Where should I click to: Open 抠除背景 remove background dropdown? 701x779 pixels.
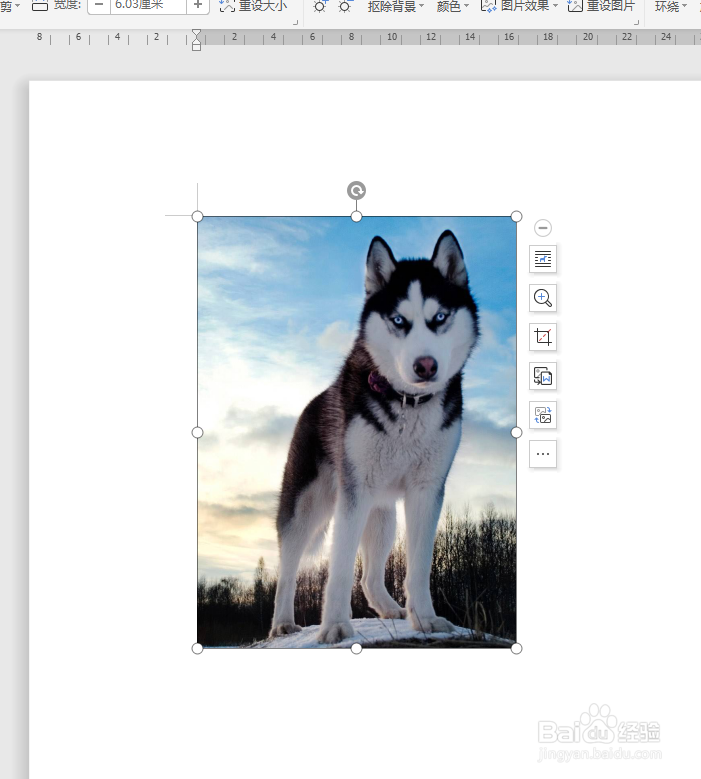396,6
